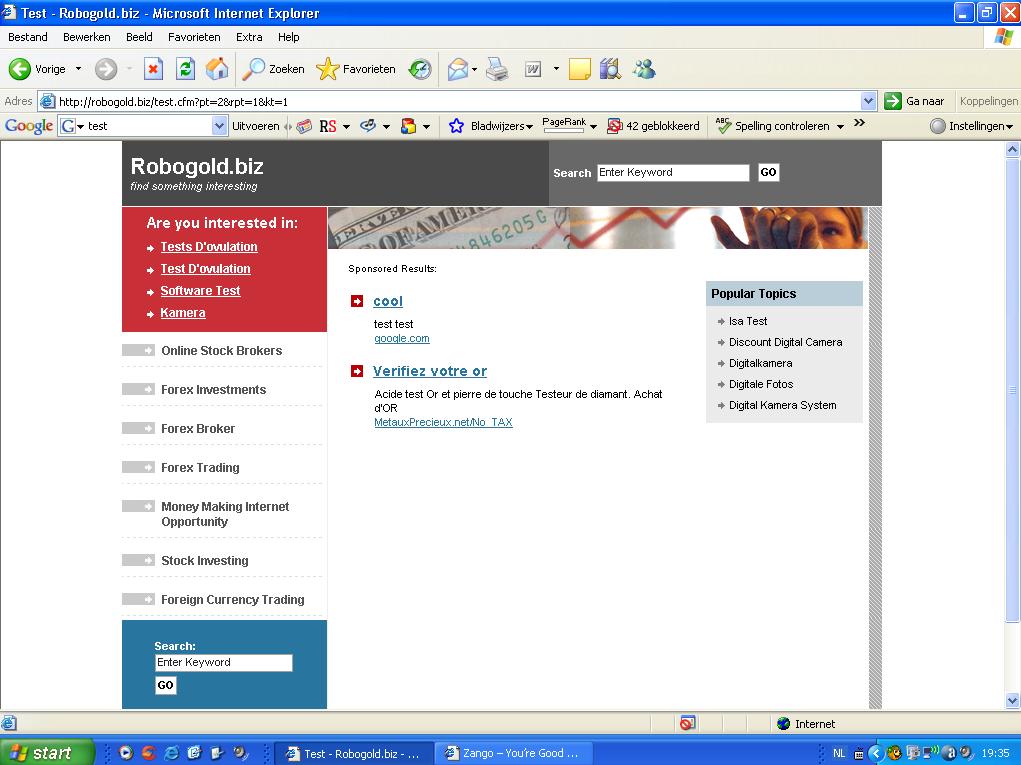Click the NL language indicator in tray
1021x765 pixels.
839,753
